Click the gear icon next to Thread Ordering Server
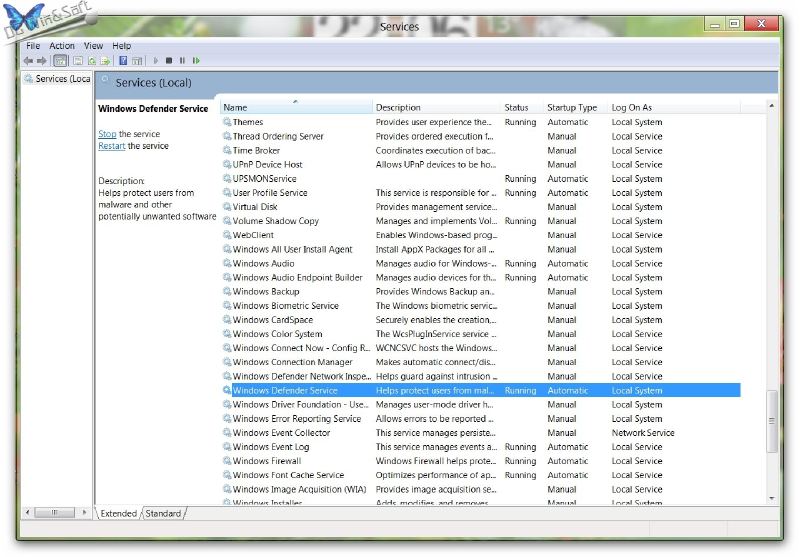 (x=227, y=136)
